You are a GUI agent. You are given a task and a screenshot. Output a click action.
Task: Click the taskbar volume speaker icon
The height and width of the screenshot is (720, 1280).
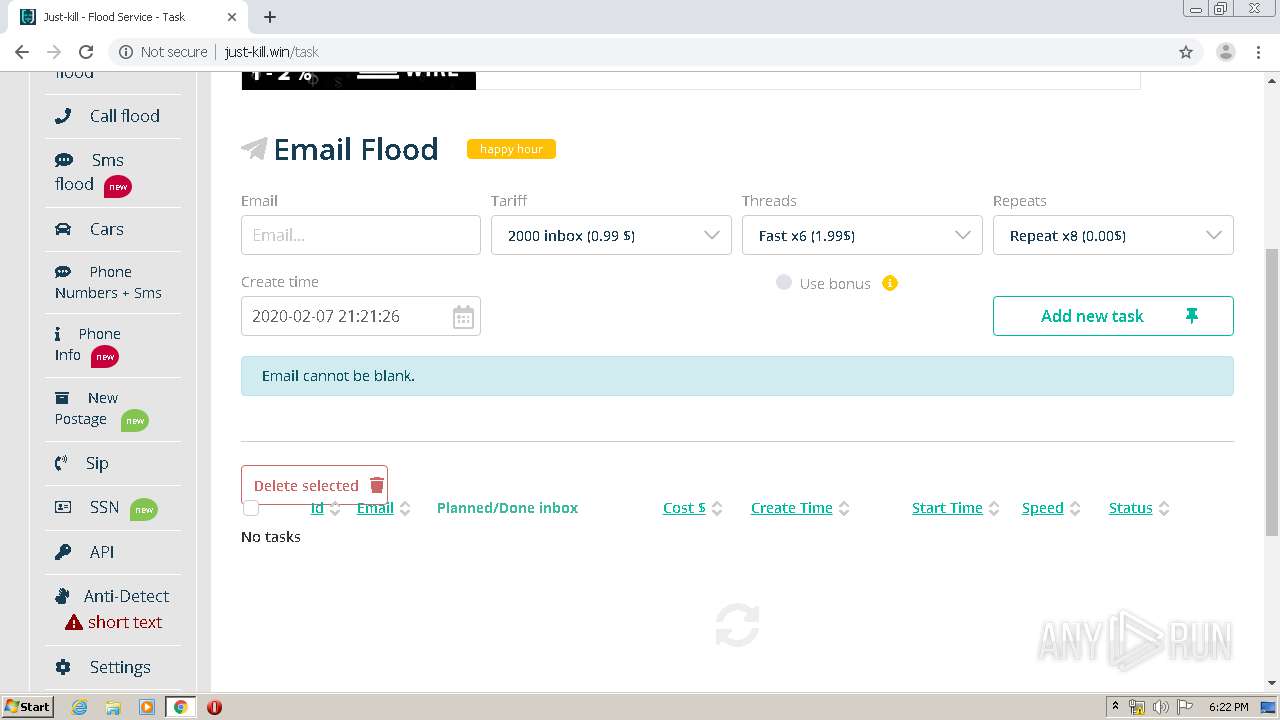1160,707
